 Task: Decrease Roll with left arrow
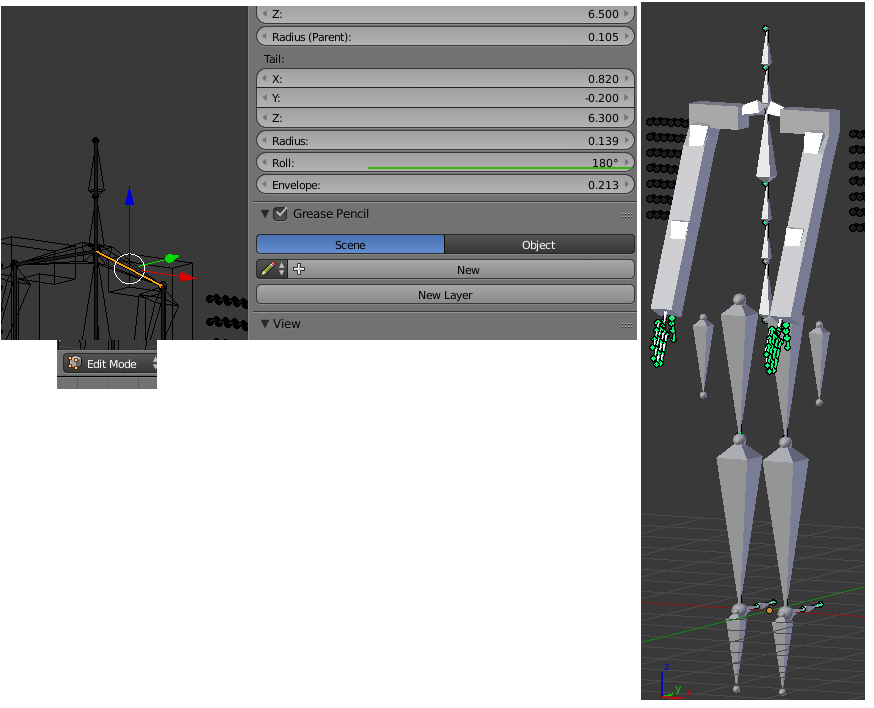point(265,163)
